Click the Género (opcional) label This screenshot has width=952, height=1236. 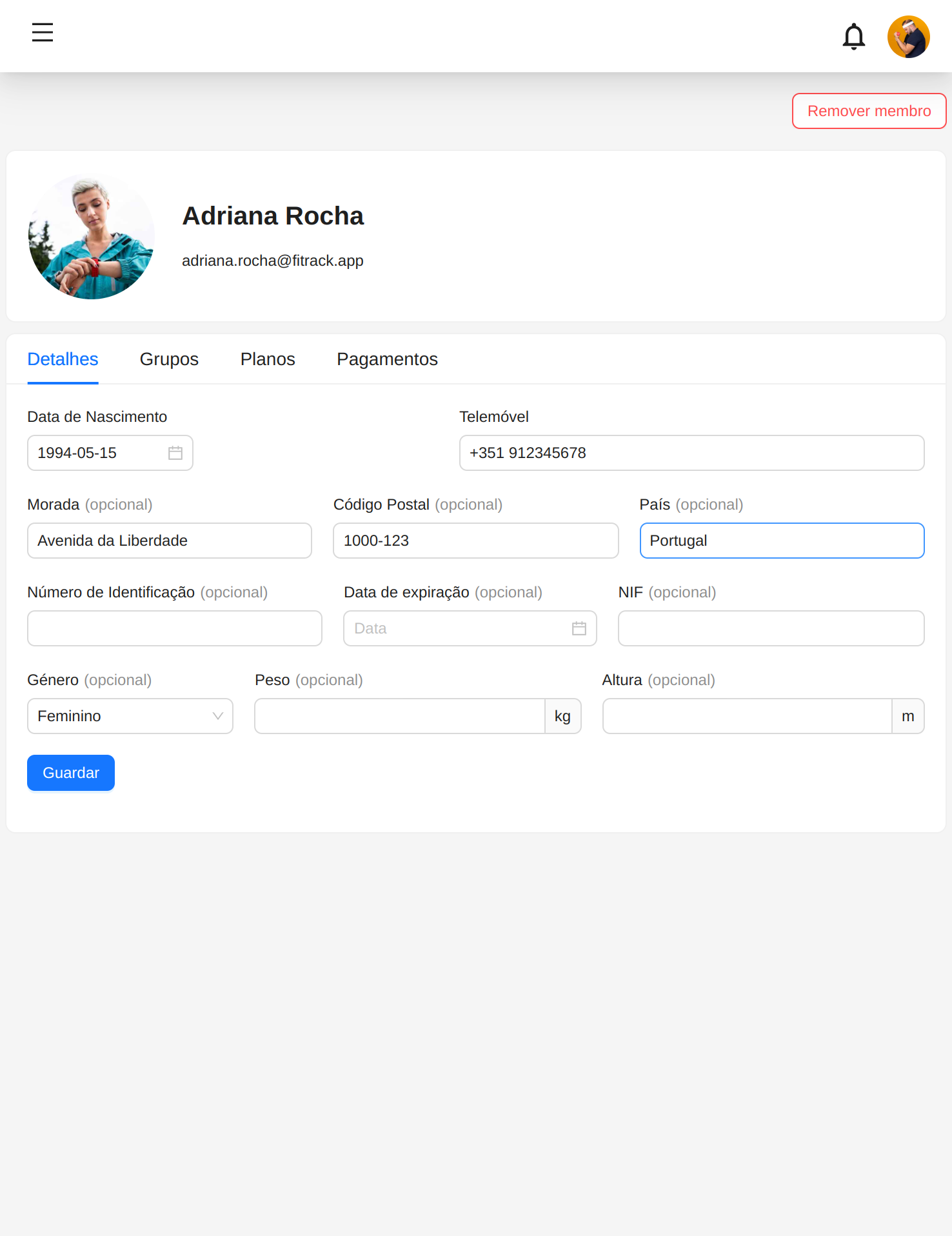[x=90, y=680]
